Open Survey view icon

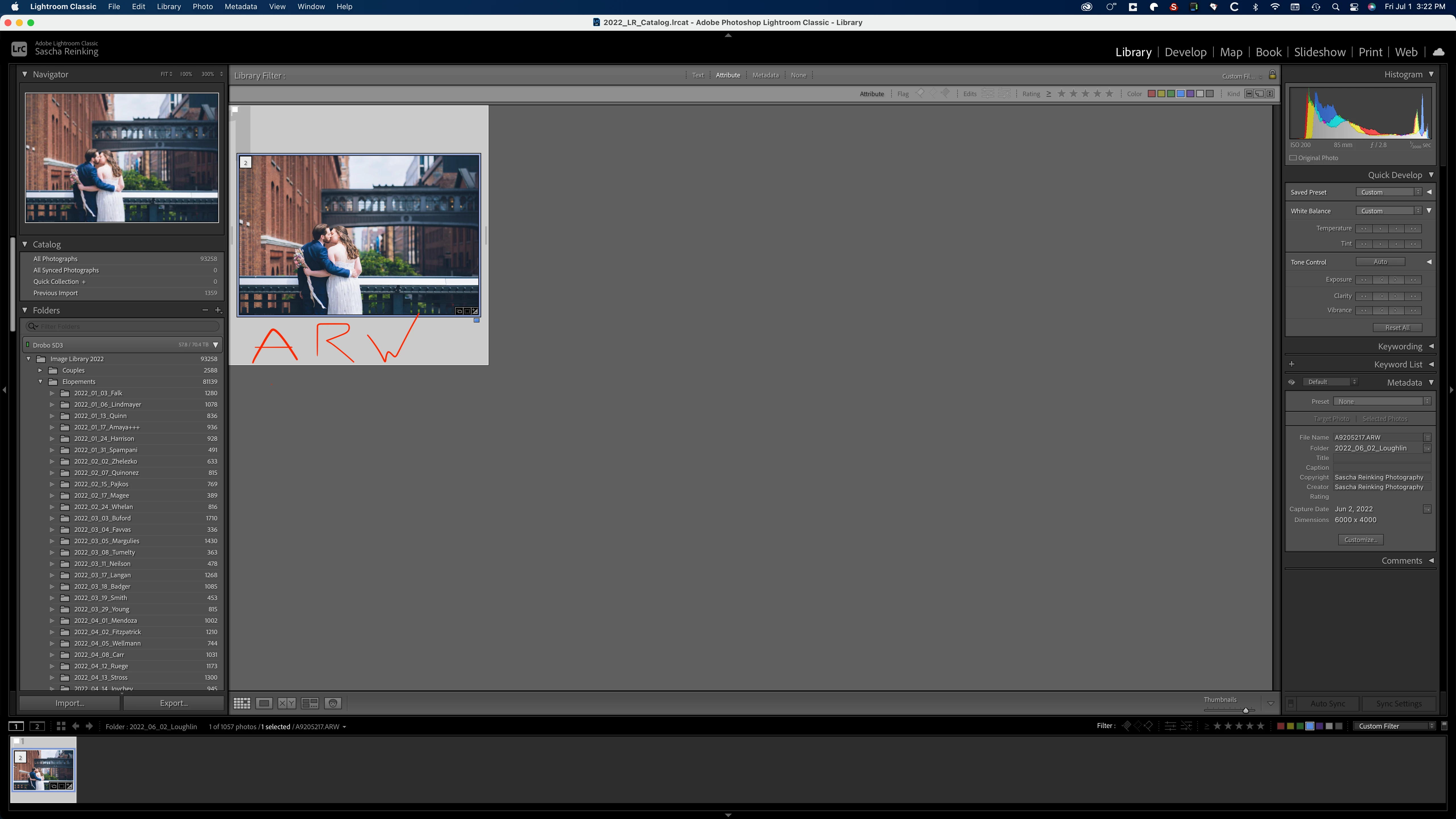(x=310, y=703)
